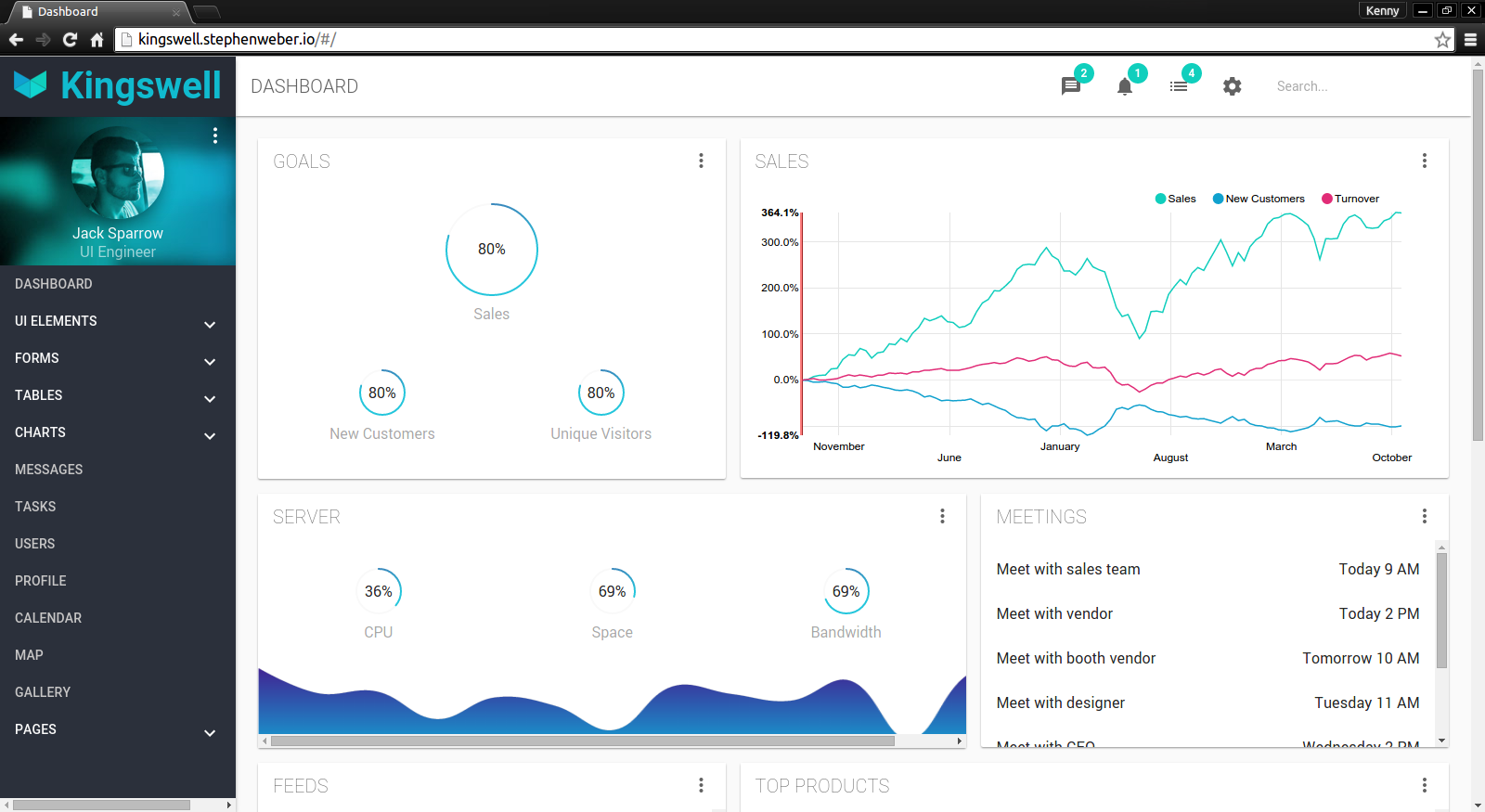Click the server area wave chart
Image resolution: width=1485 pixels, height=812 pixels.
pyautogui.click(x=613, y=701)
